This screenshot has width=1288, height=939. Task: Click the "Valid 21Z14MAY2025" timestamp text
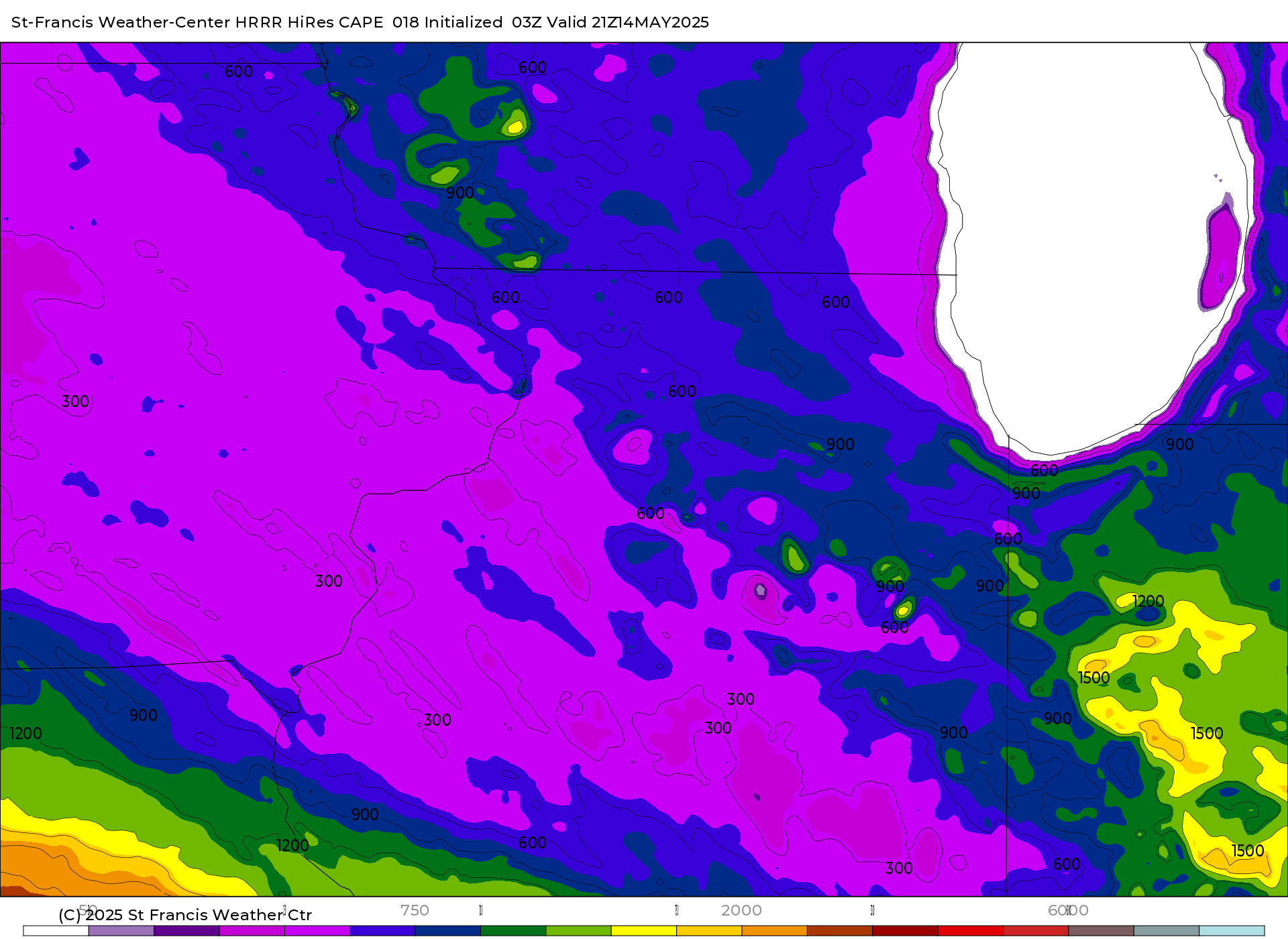(628, 22)
